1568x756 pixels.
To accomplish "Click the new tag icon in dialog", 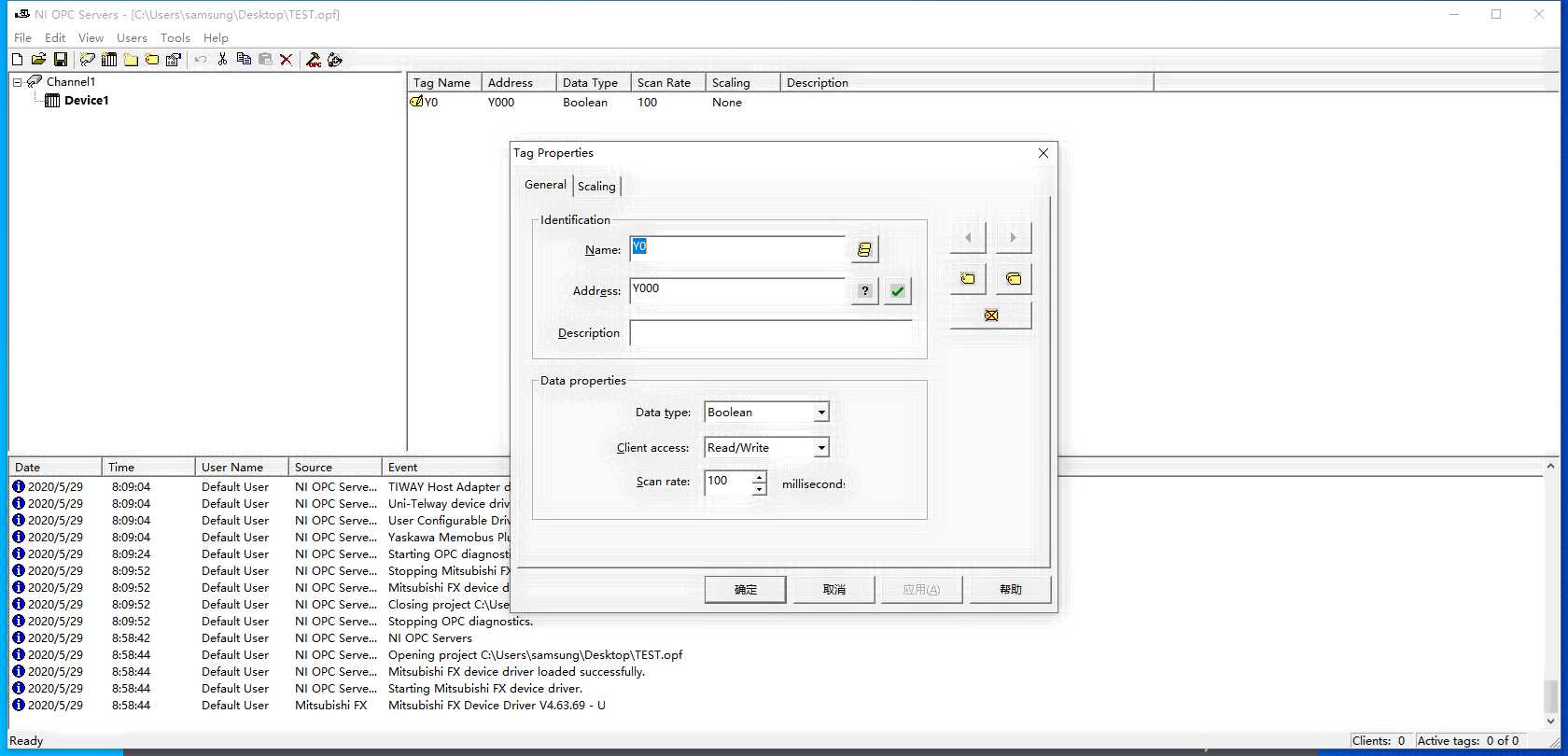I will pyautogui.click(x=968, y=278).
